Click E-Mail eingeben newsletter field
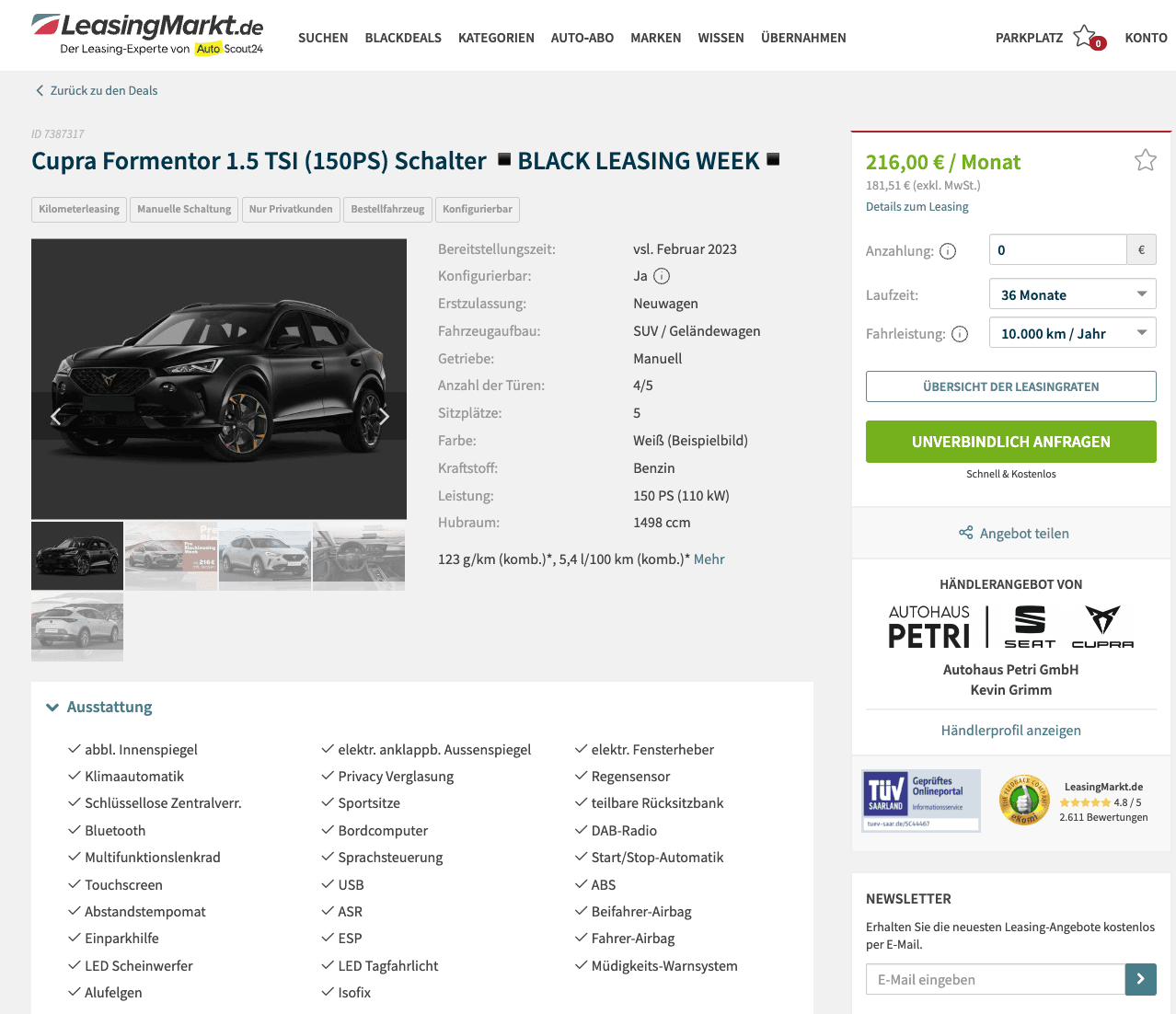 click(996, 979)
